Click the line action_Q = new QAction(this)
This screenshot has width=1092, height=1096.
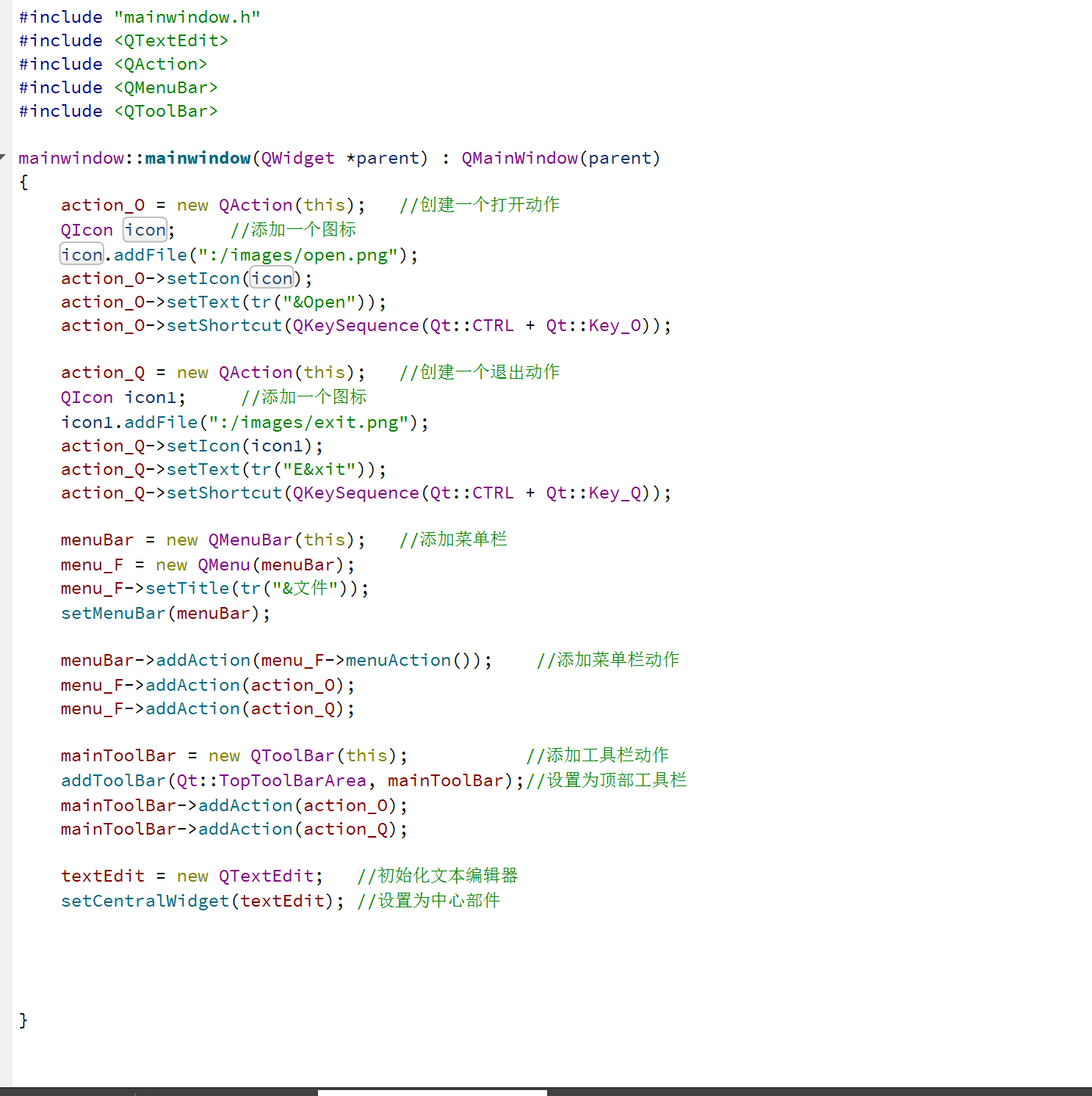click(x=213, y=372)
